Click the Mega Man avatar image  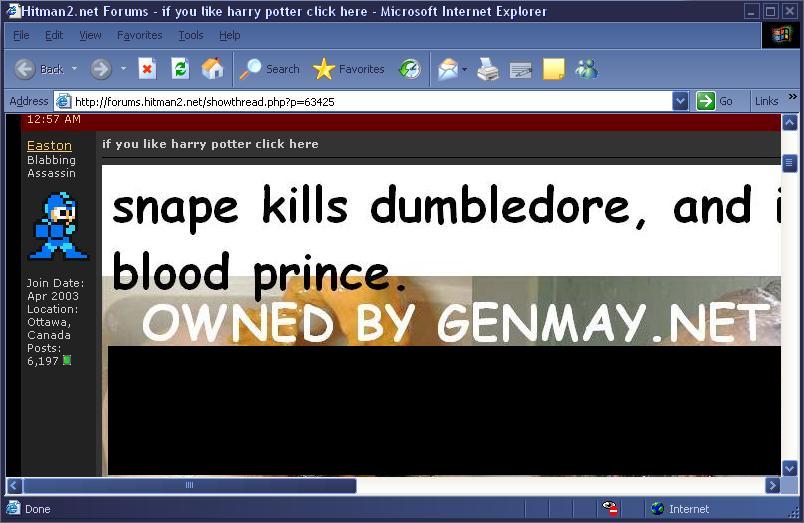[x=58, y=226]
